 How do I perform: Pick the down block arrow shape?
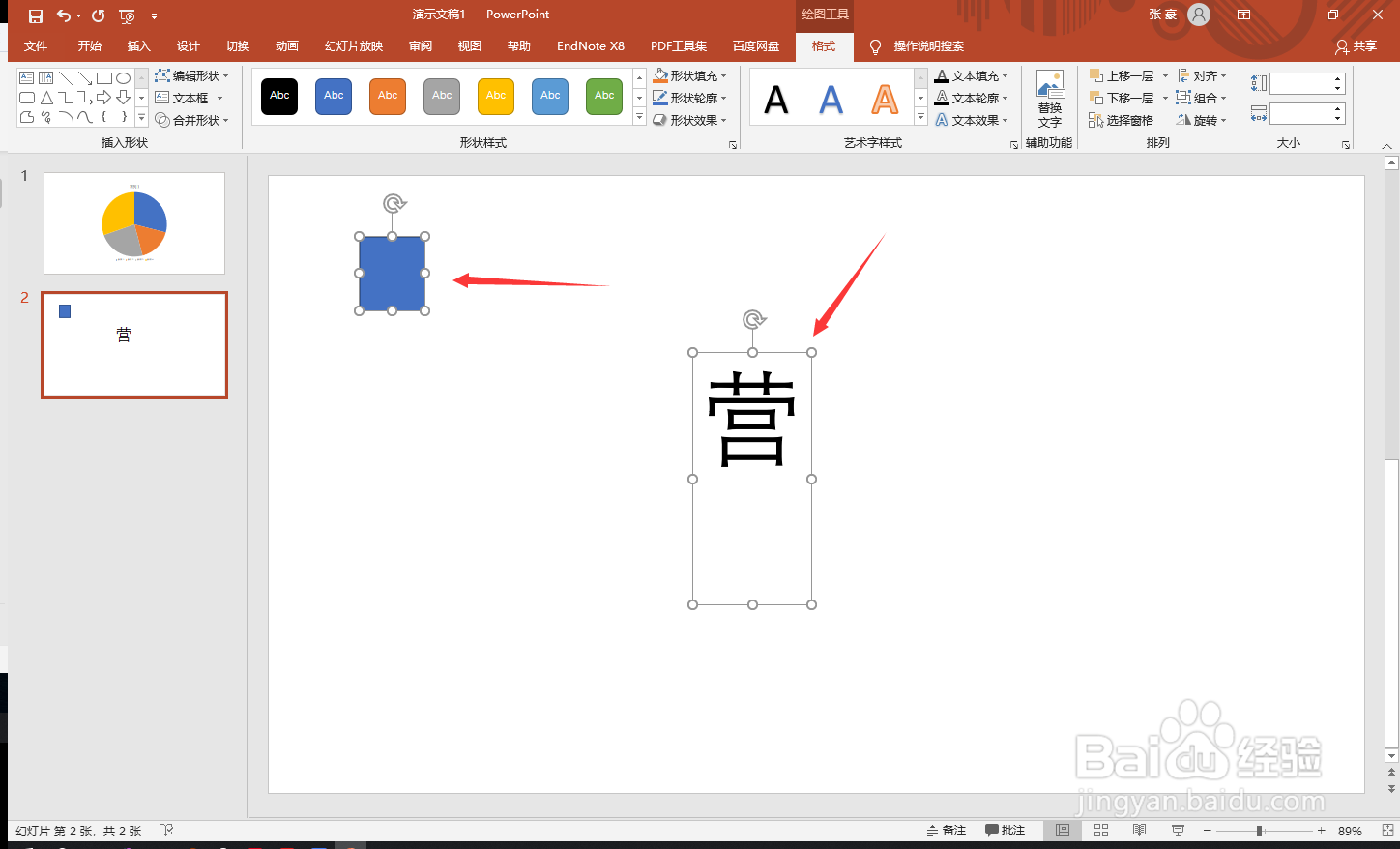pos(123,98)
